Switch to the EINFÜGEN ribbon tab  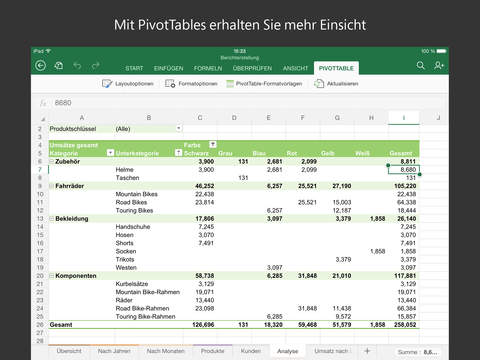168,68
